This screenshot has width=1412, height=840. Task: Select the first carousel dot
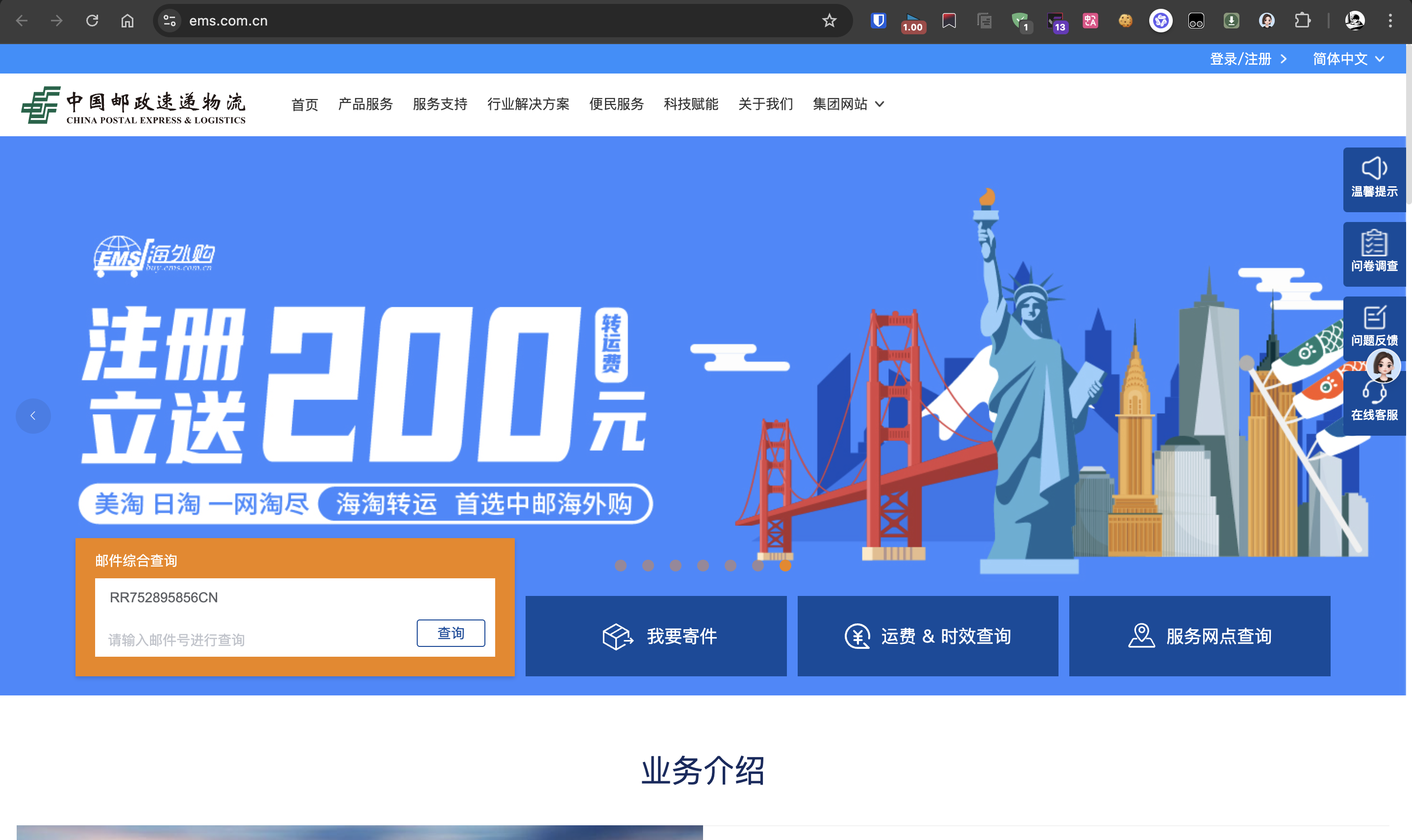coord(621,566)
